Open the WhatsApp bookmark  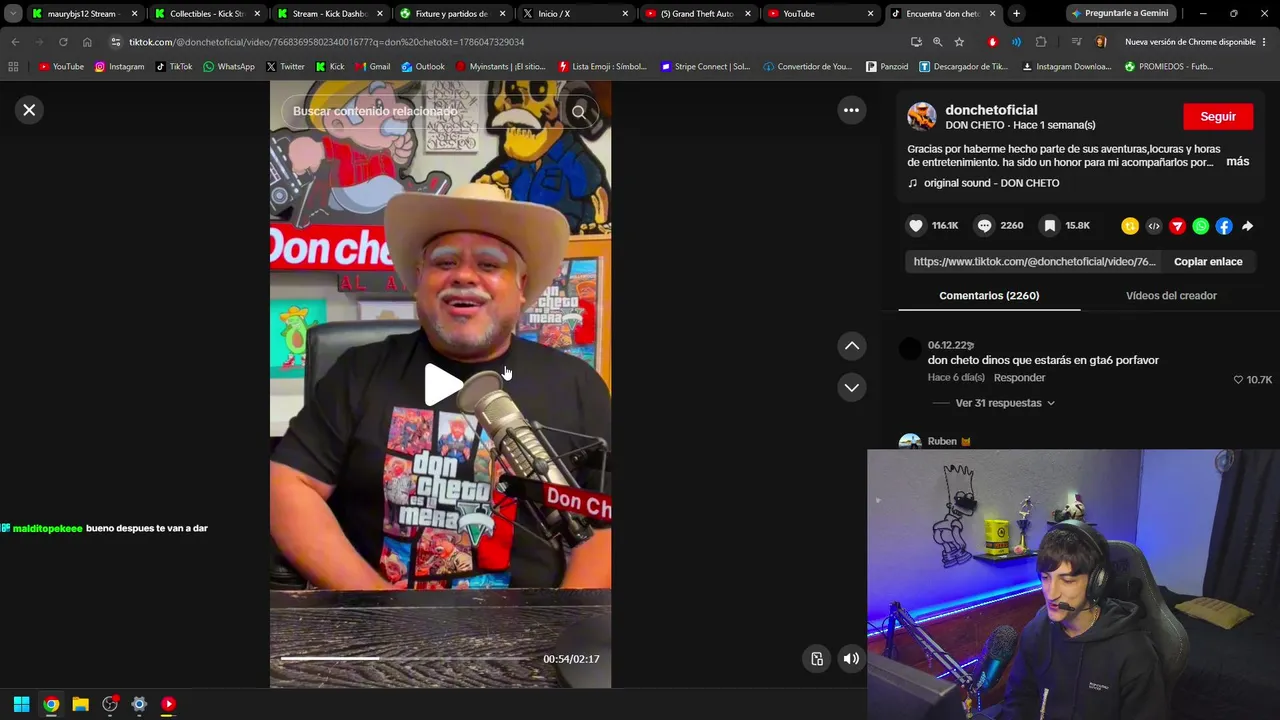(x=228, y=67)
